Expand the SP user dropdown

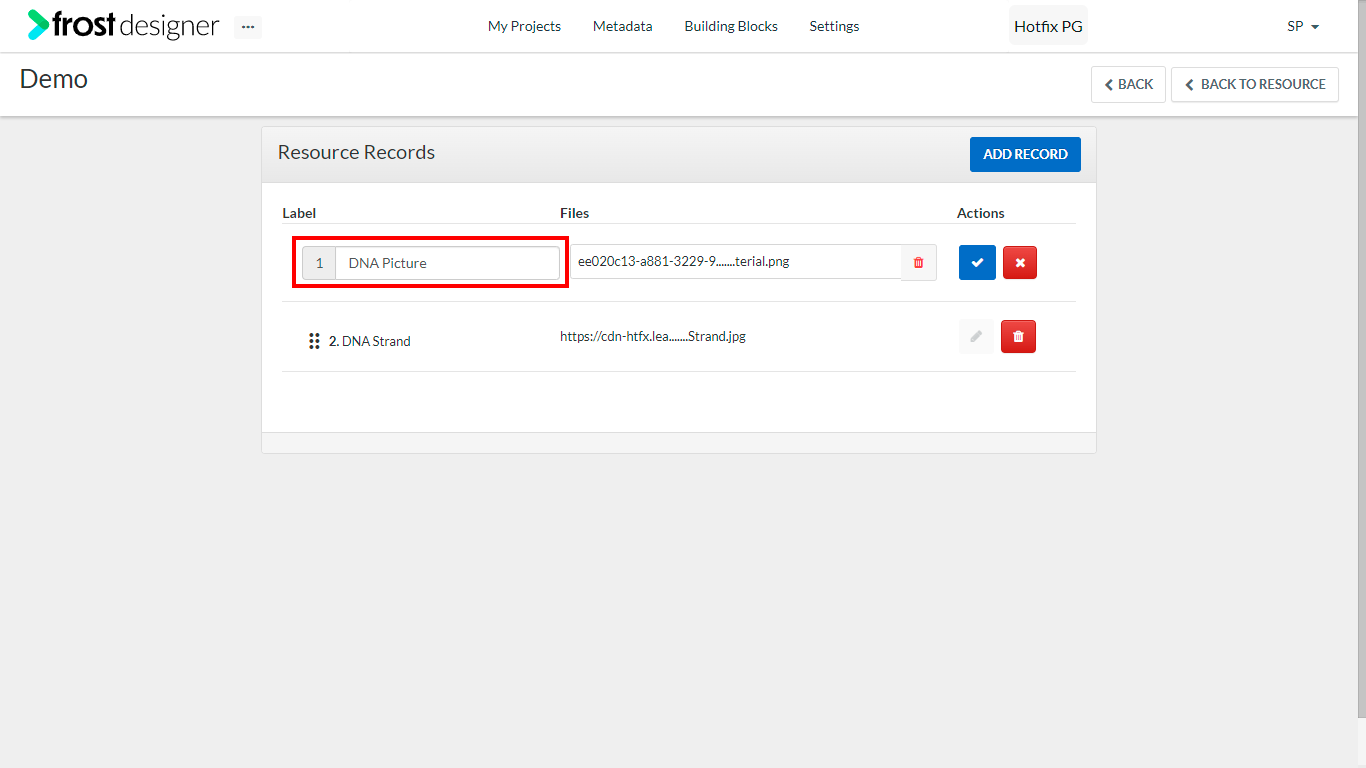point(1303,26)
